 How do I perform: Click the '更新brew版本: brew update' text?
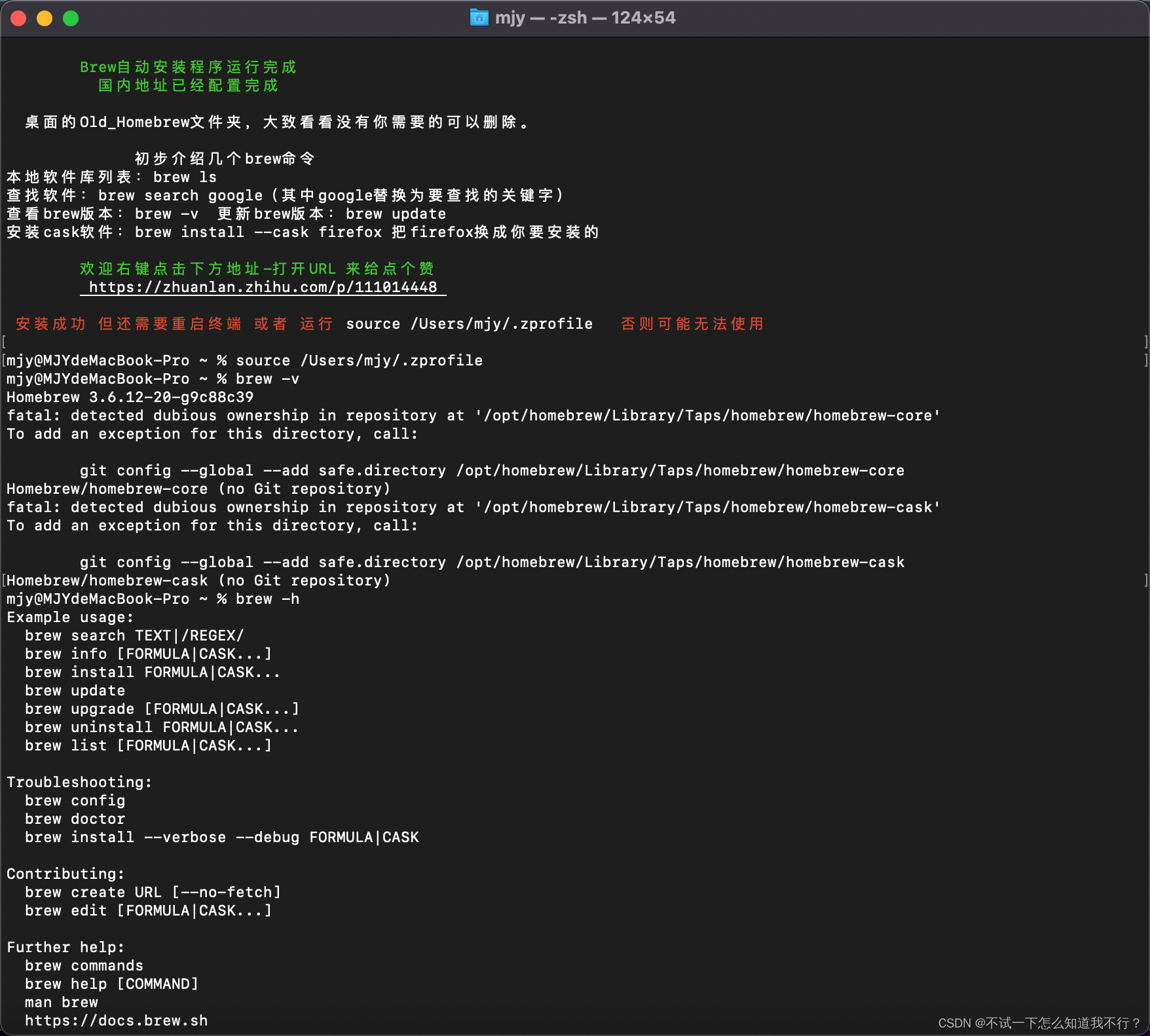(332, 214)
